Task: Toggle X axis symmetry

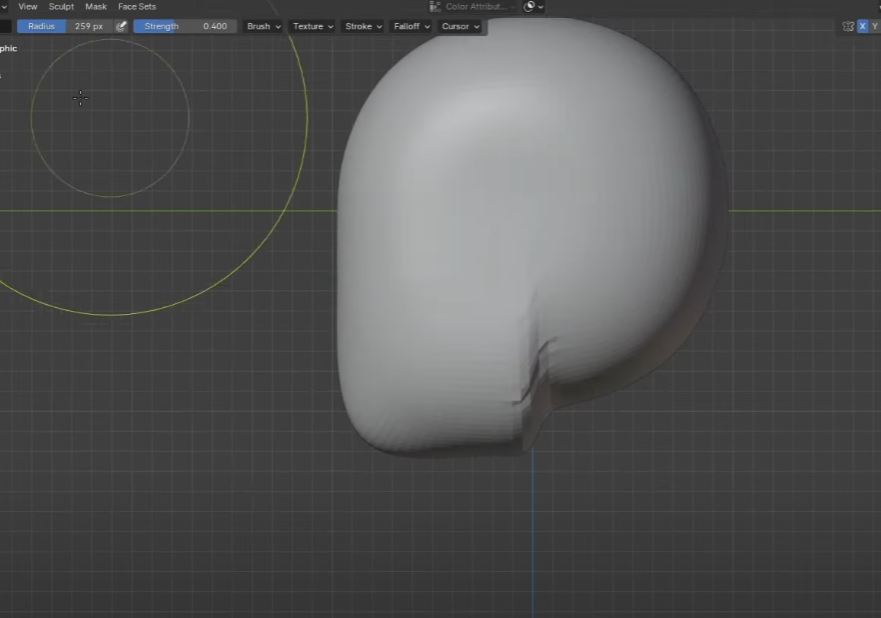Action: pyautogui.click(x=863, y=26)
